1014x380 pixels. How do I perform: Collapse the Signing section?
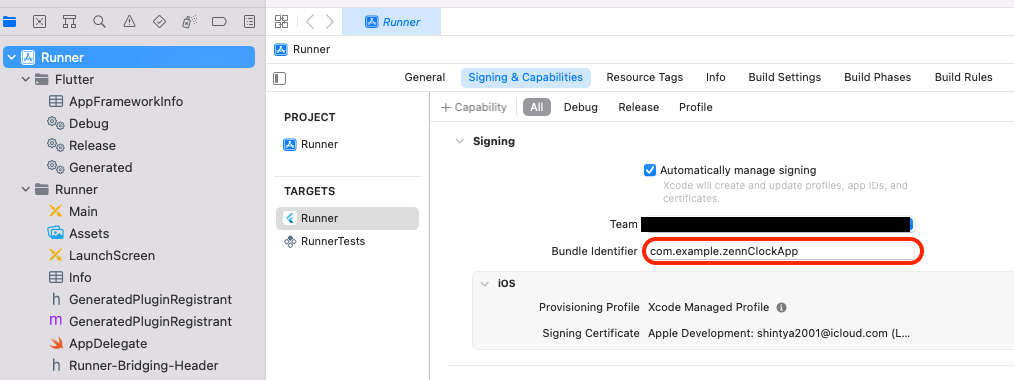tap(459, 141)
